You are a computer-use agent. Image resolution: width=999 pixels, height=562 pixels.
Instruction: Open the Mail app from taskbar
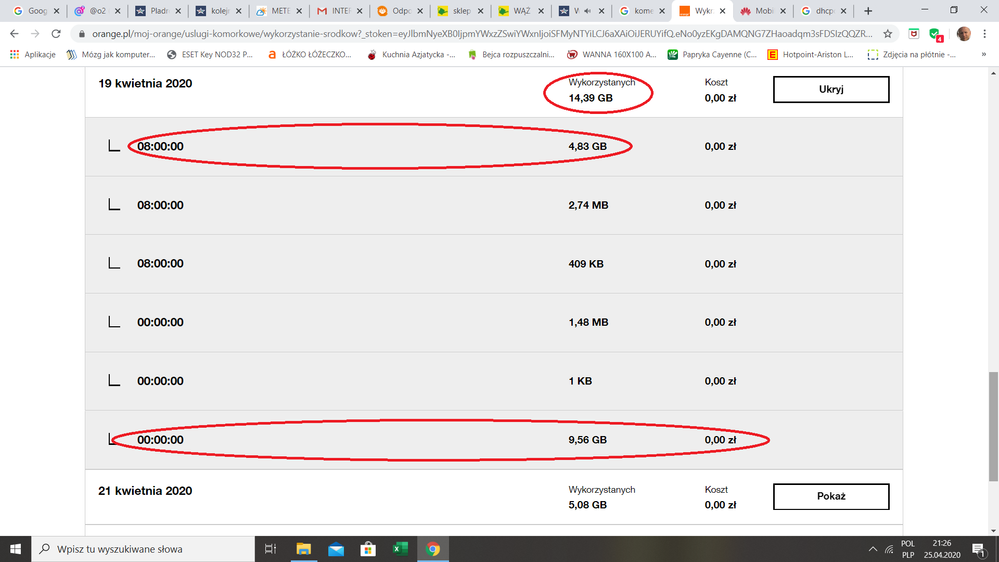(336, 549)
